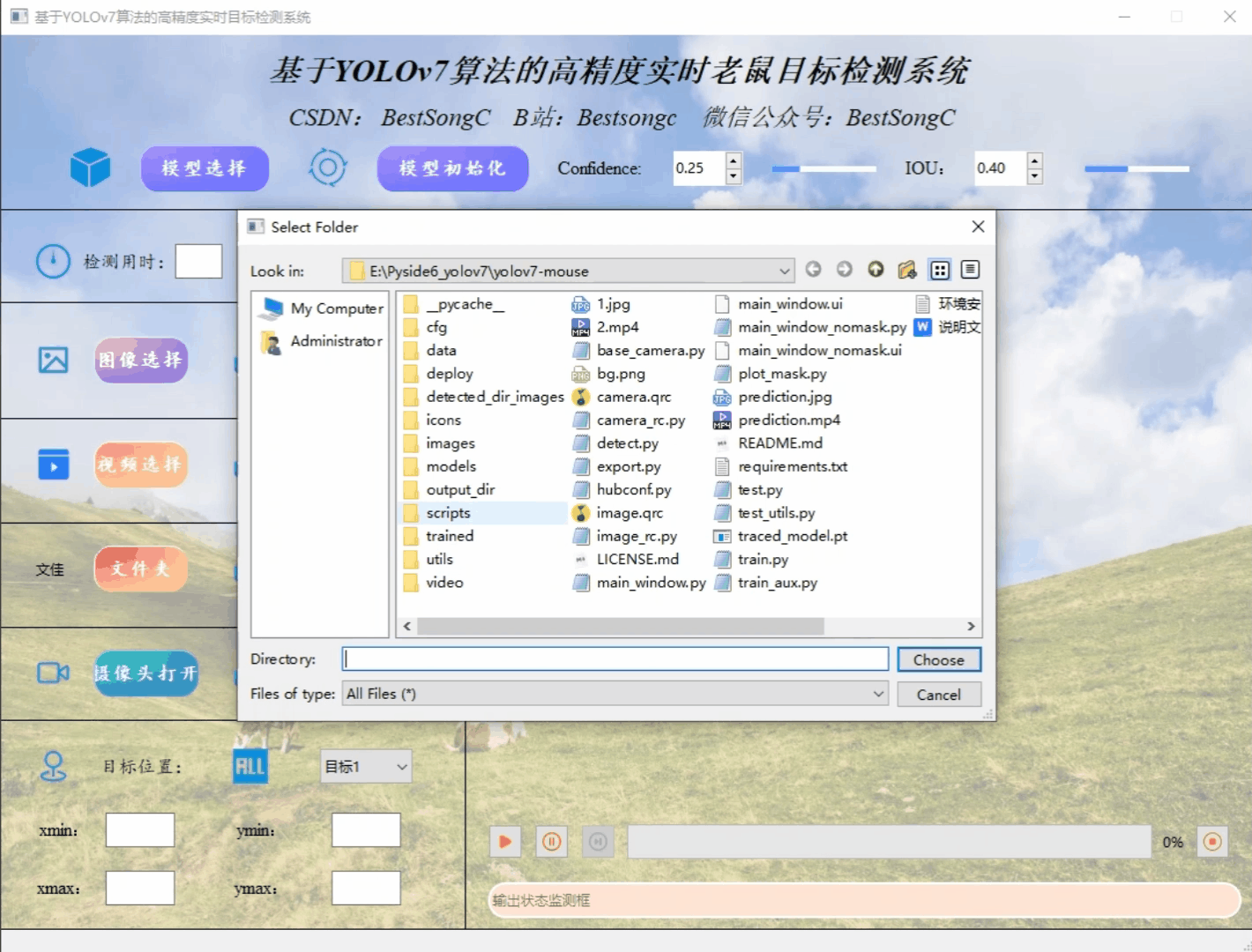Click the 文件夹 folder button
The width and height of the screenshot is (1252, 952).
[141, 569]
